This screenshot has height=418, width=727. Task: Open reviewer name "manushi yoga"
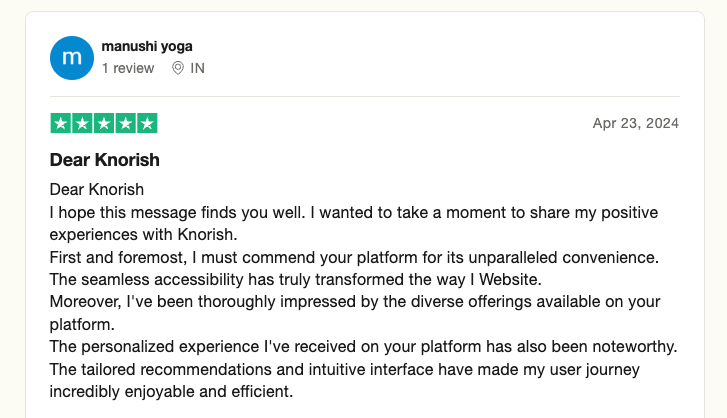[x=147, y=46]
